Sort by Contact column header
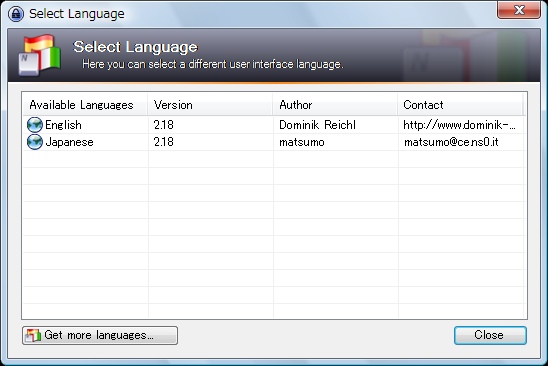Image resolution: width=548 pixels, height=366 pixels. pos(461,105)
